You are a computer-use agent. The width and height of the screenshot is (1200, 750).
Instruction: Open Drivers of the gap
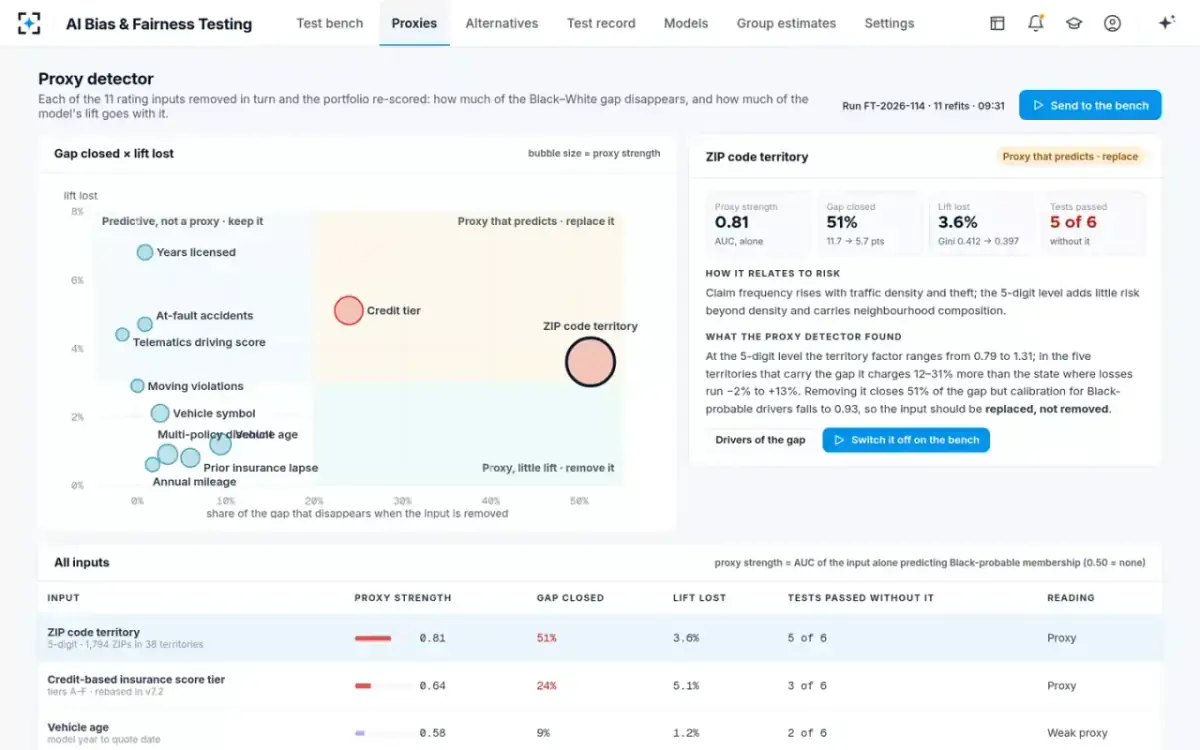point(760,440)
